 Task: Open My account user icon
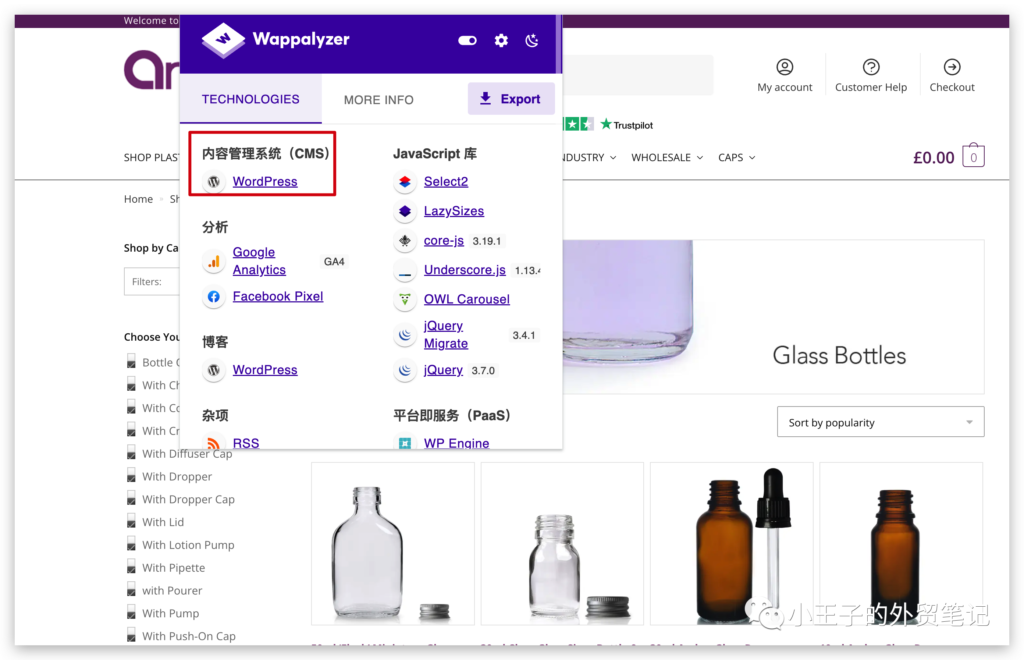click(784, 67)
